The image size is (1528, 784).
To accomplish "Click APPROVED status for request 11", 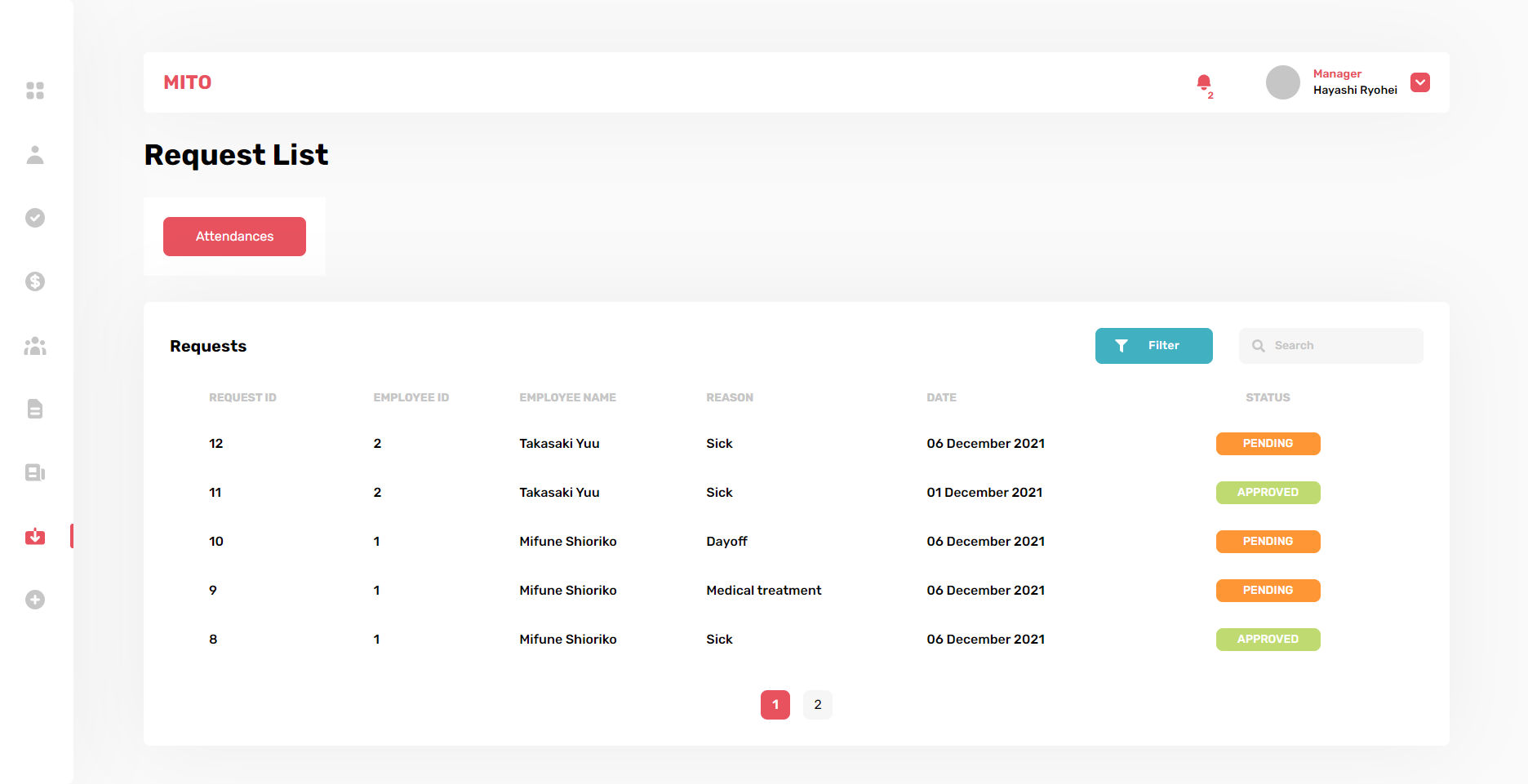I will coord(1268,493).
